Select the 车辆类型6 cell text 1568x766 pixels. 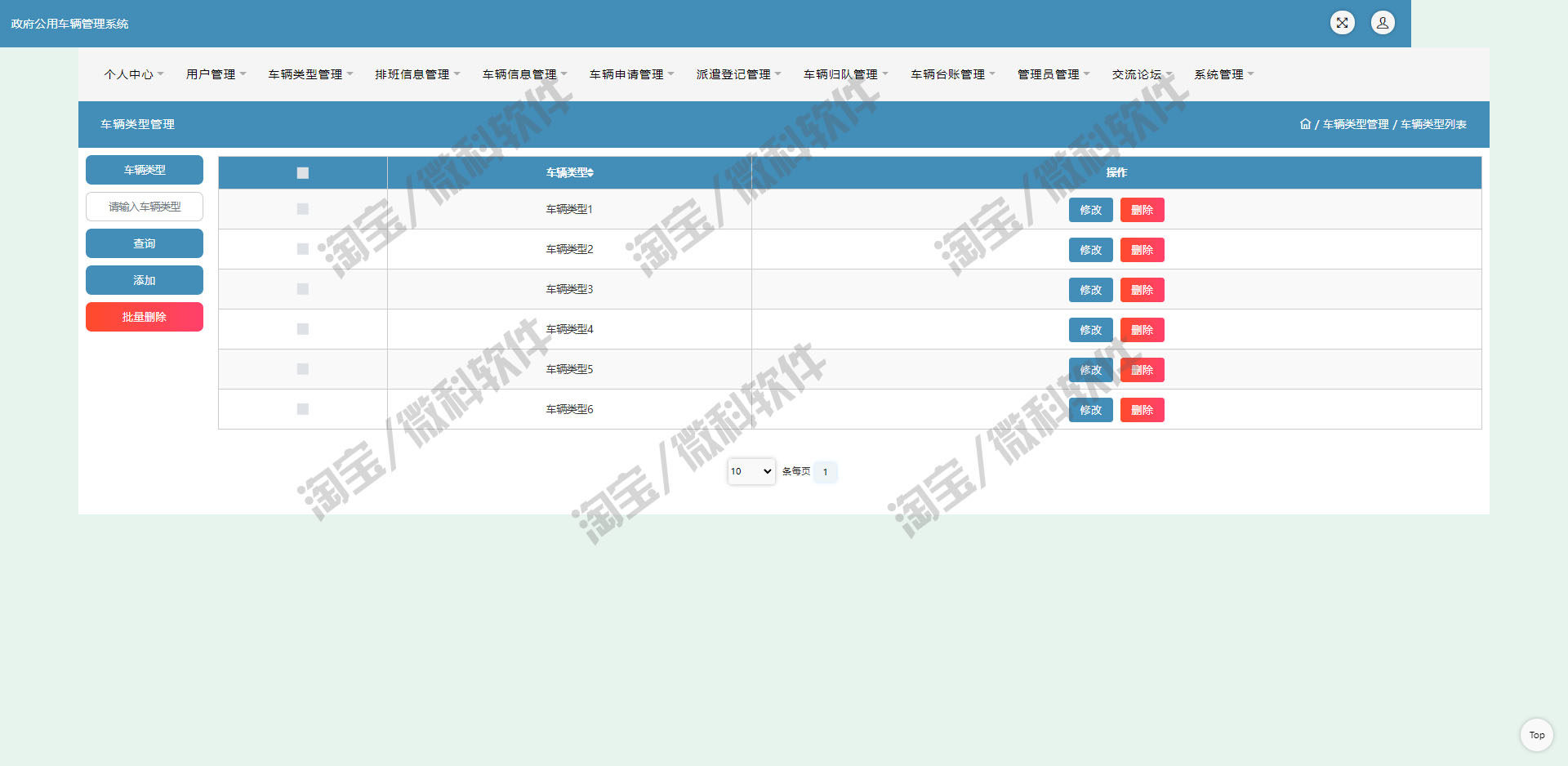tap(569, 409)
